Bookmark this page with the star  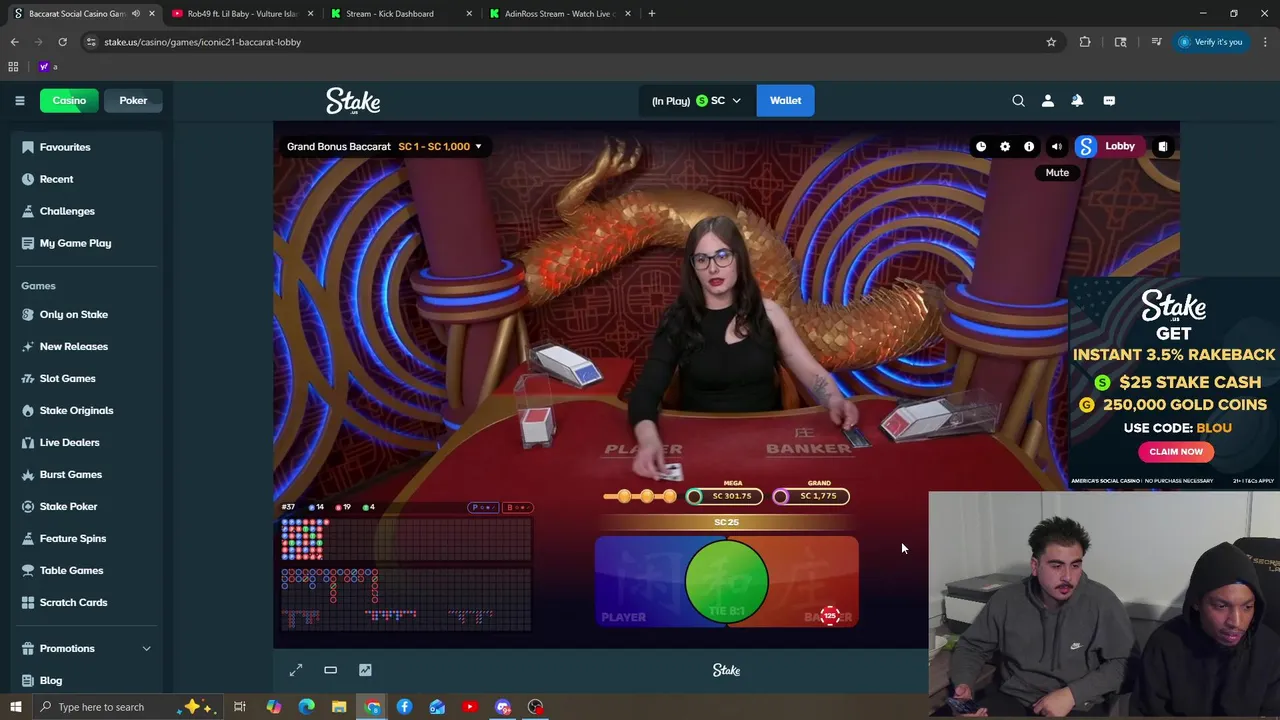[1051, 42]
